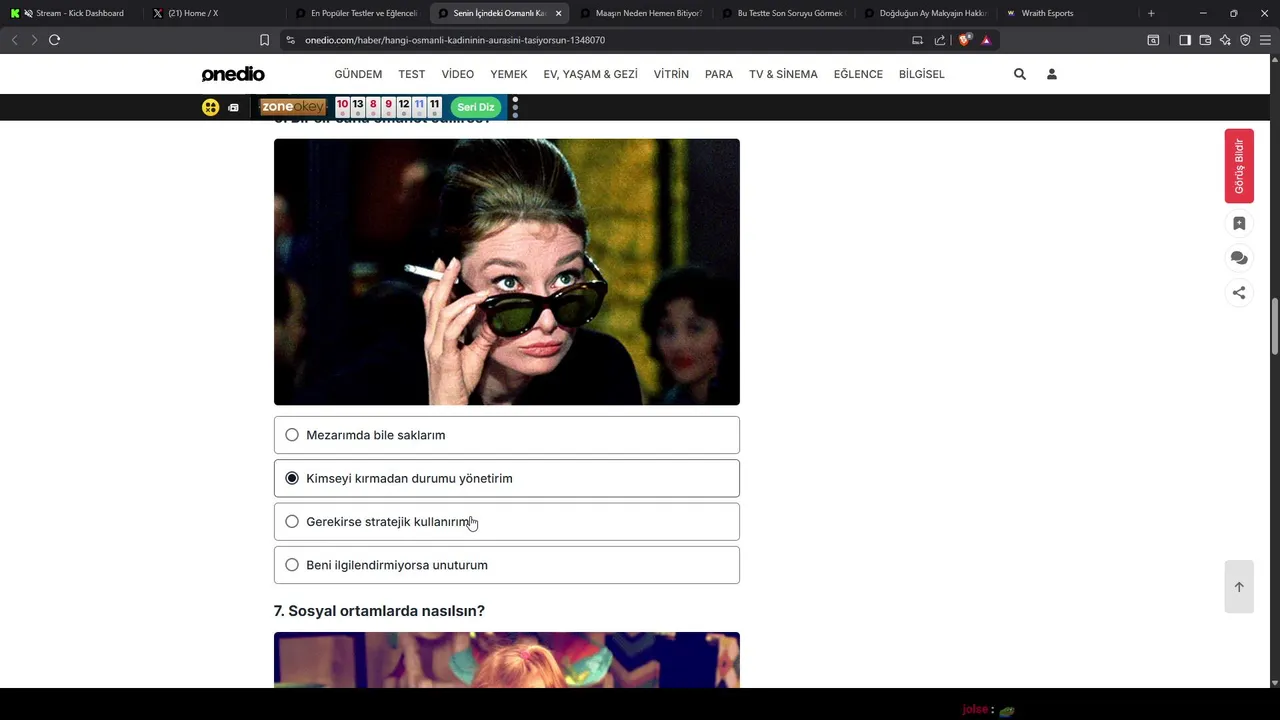1280x720 pixels.
Task: Click the share page icon in address bar
Action: pyautogui.click(x=940, y=40)
